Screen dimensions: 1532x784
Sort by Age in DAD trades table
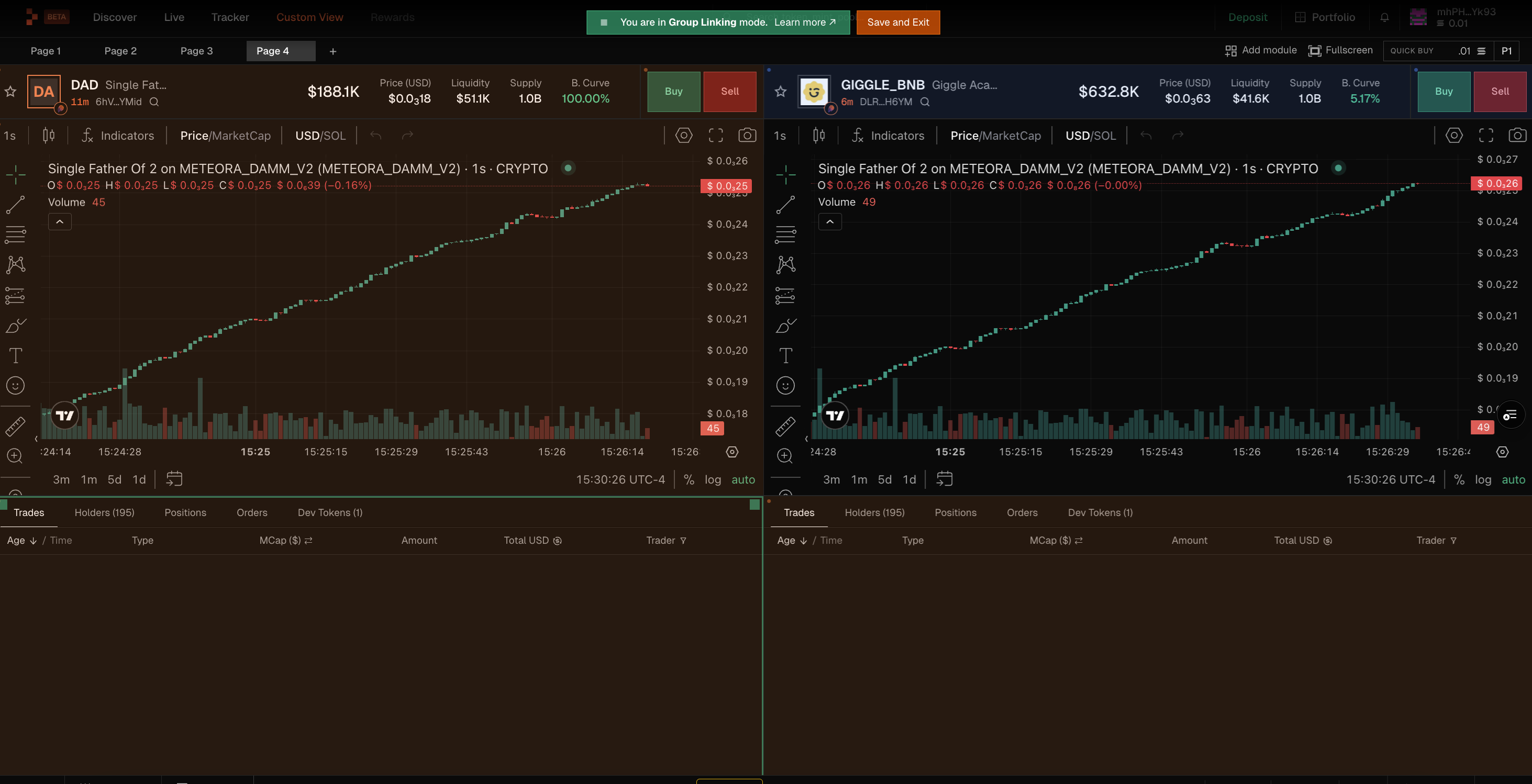pyautogui.click(x=22, y=540)
